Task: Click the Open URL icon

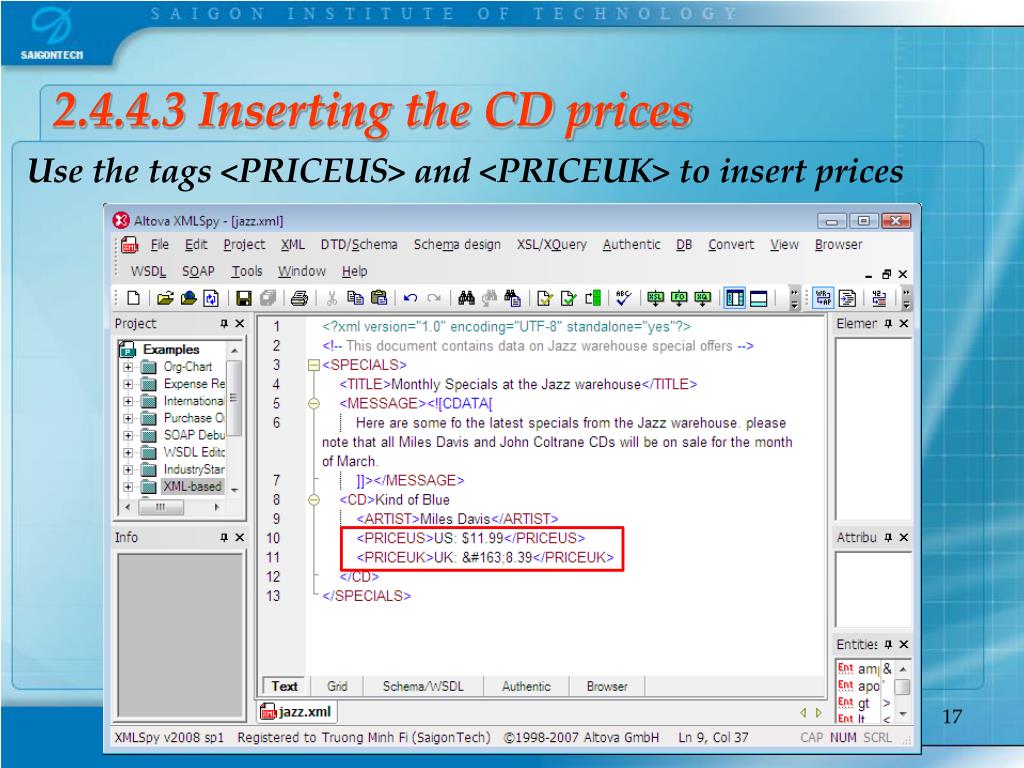Action: tap(188, 298)
